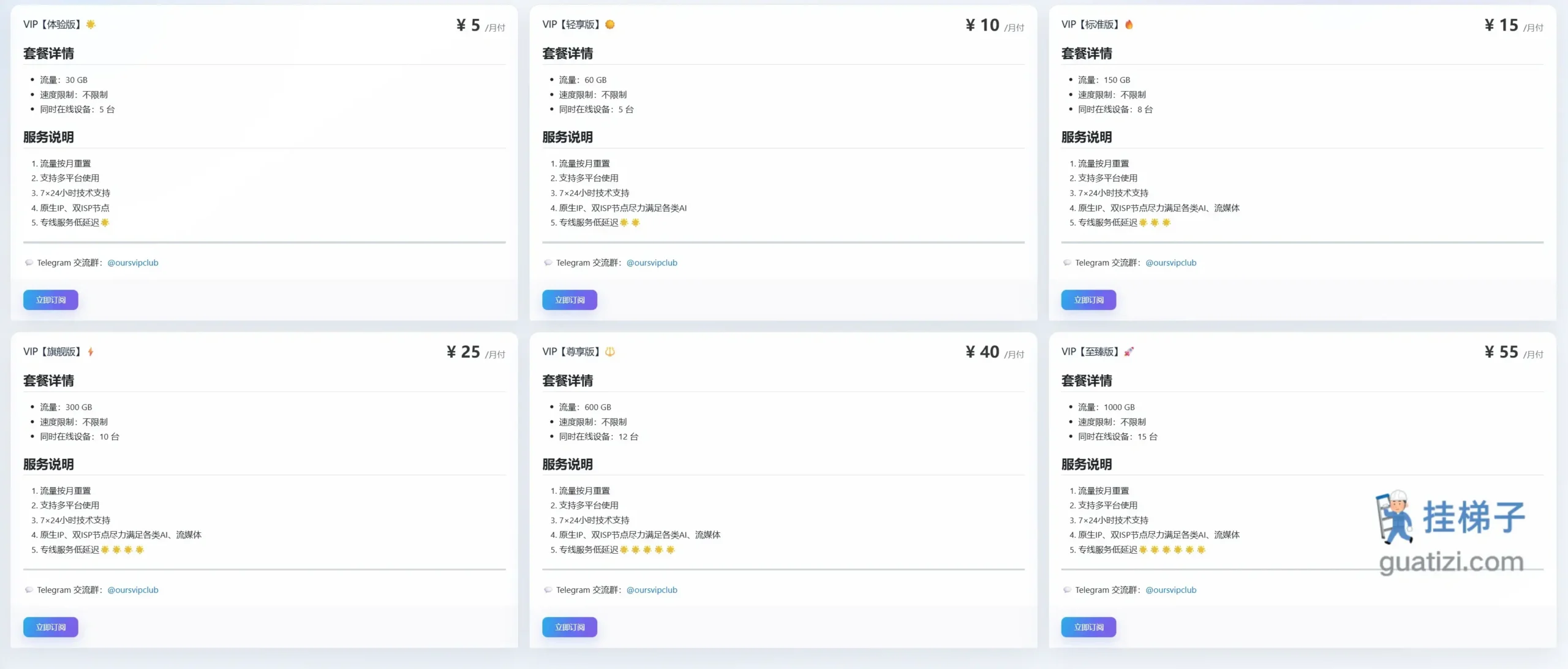Click the text 流量: 30 GB
The image size is (1568, 669).
click(64, 80)
